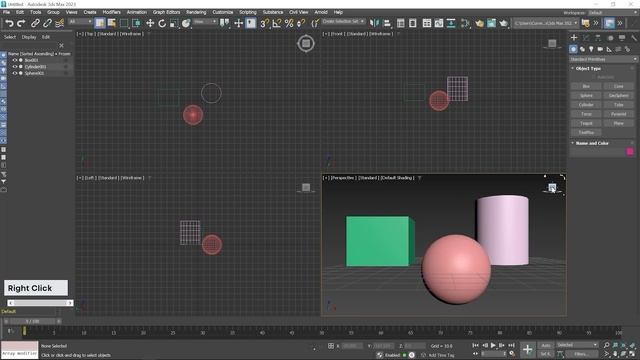Screen dimensions: 640x360
Task: Open the Modifiers menu
Action: point(111,12)
